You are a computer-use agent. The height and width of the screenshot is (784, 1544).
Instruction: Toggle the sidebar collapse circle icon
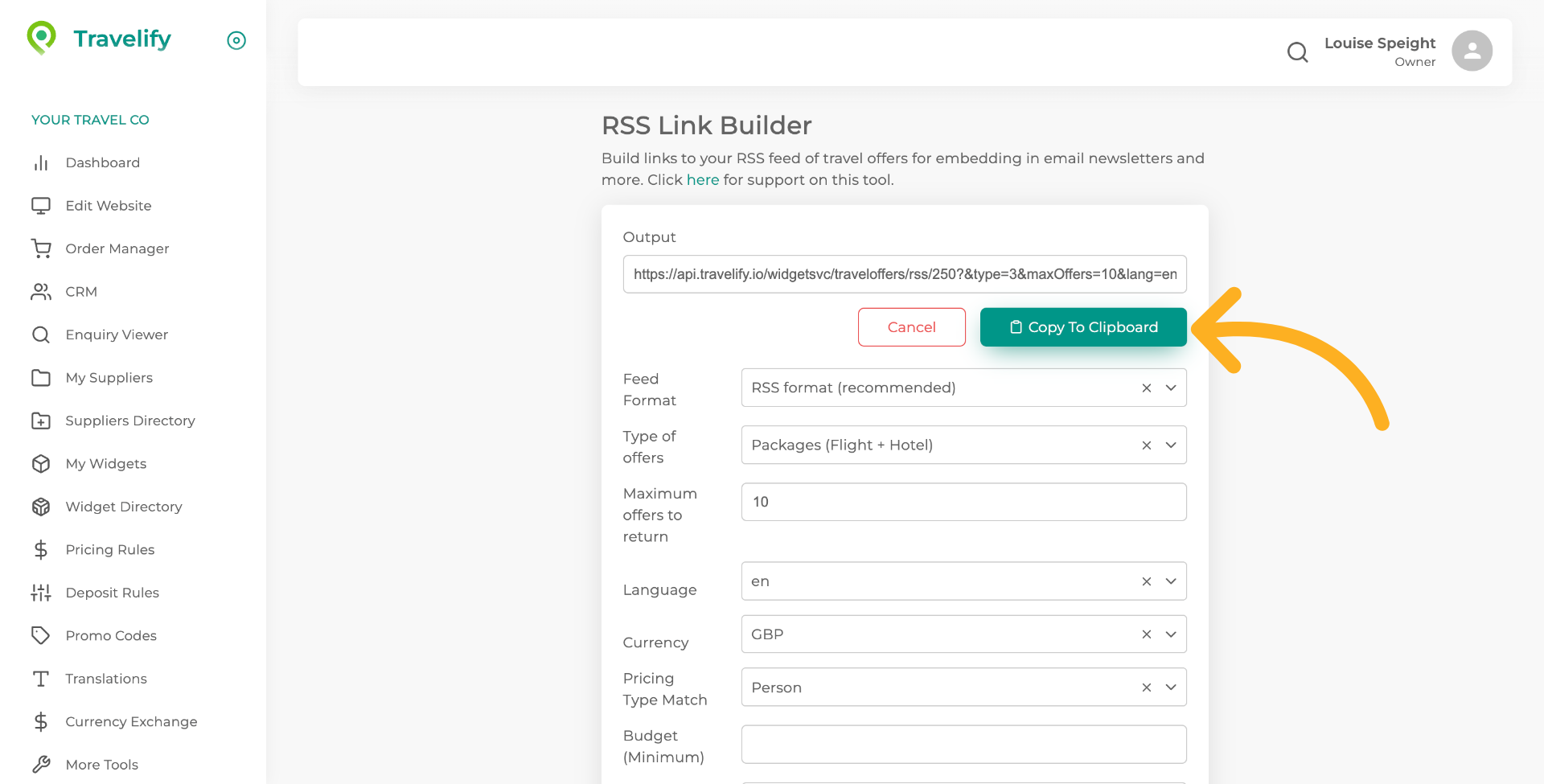(x=236, y=40)
